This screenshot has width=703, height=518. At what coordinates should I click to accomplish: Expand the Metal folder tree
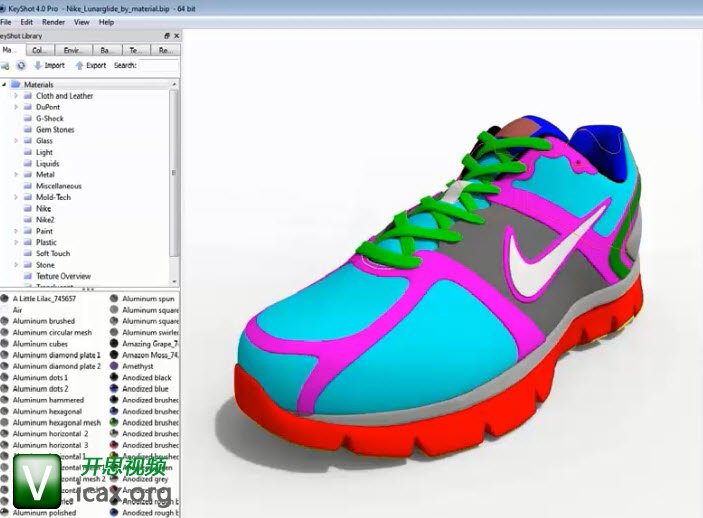tap(16, 175)
